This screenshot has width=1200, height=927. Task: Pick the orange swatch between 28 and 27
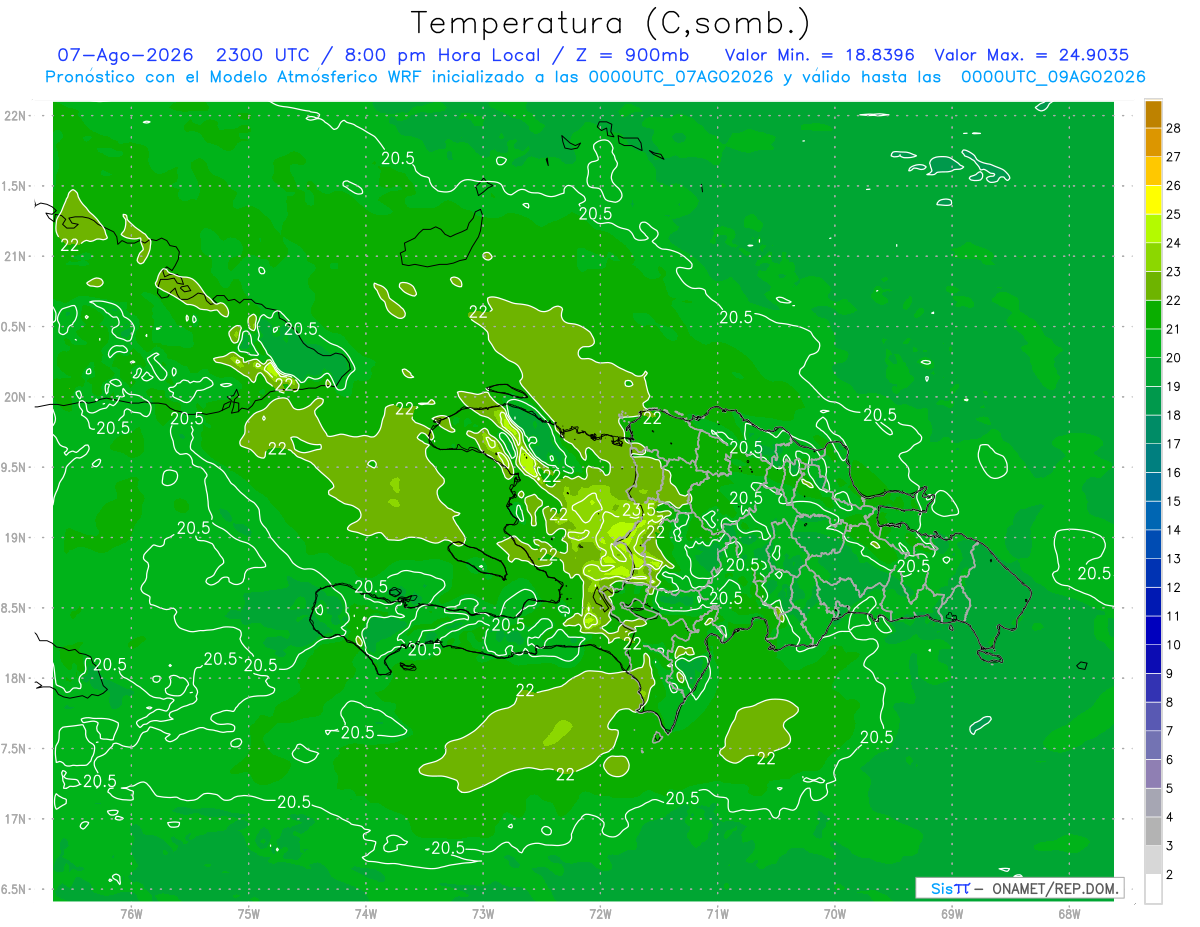[1153, 142]
